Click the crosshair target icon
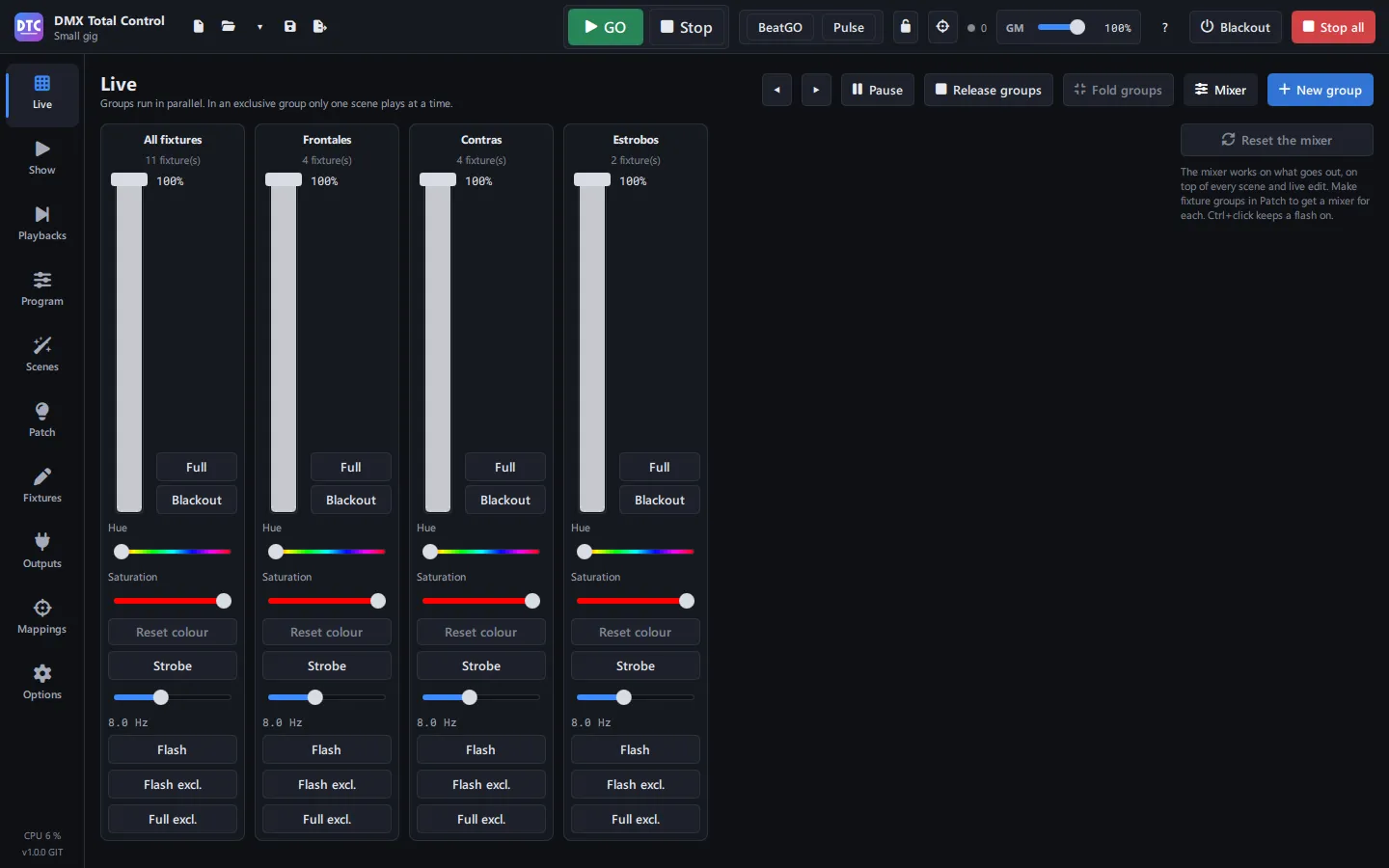Screen dimensions: 1389x868 click(x=943, y=27)
